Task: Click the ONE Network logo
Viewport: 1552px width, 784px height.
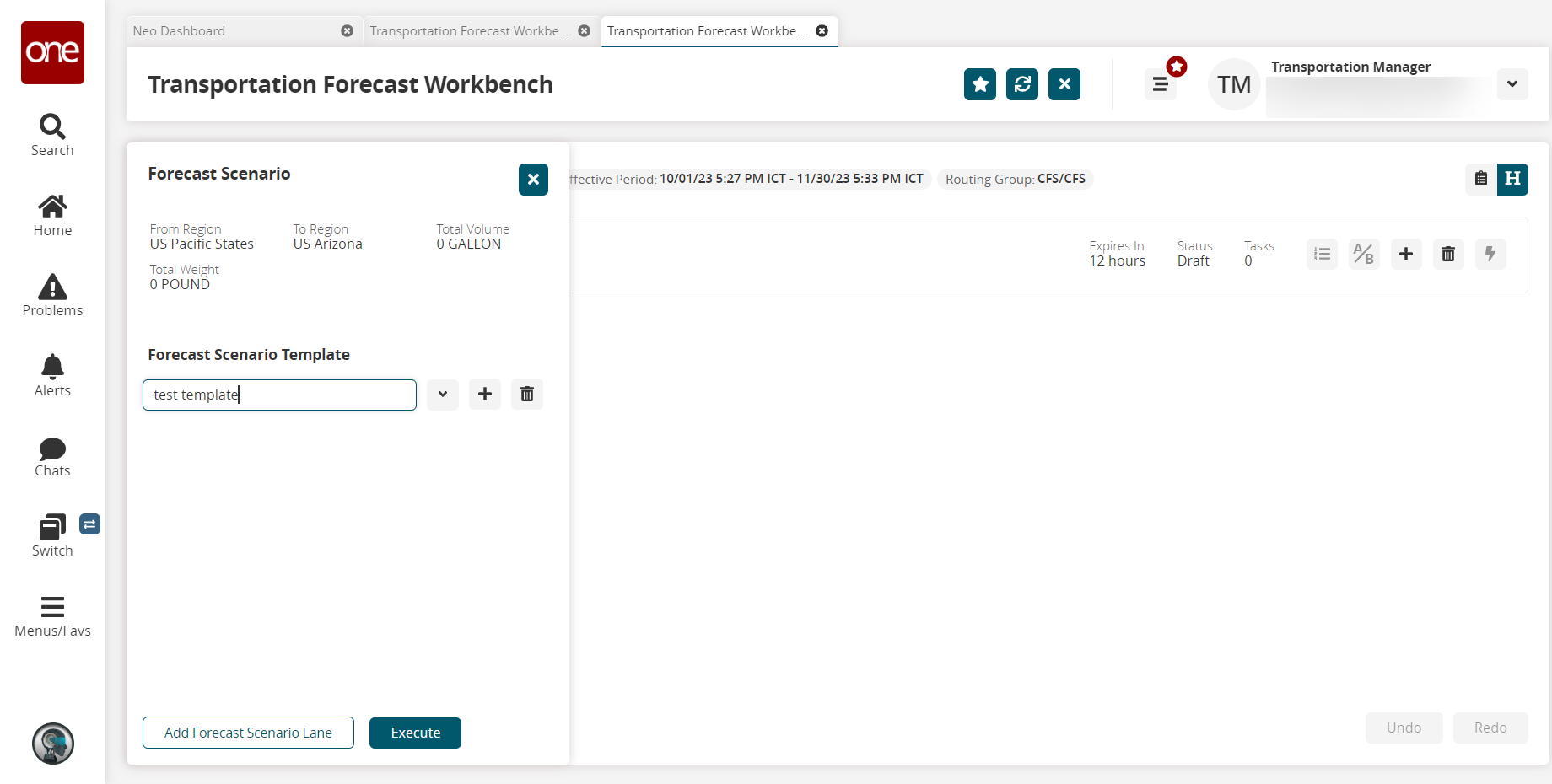Action: [x=52, y=52]
